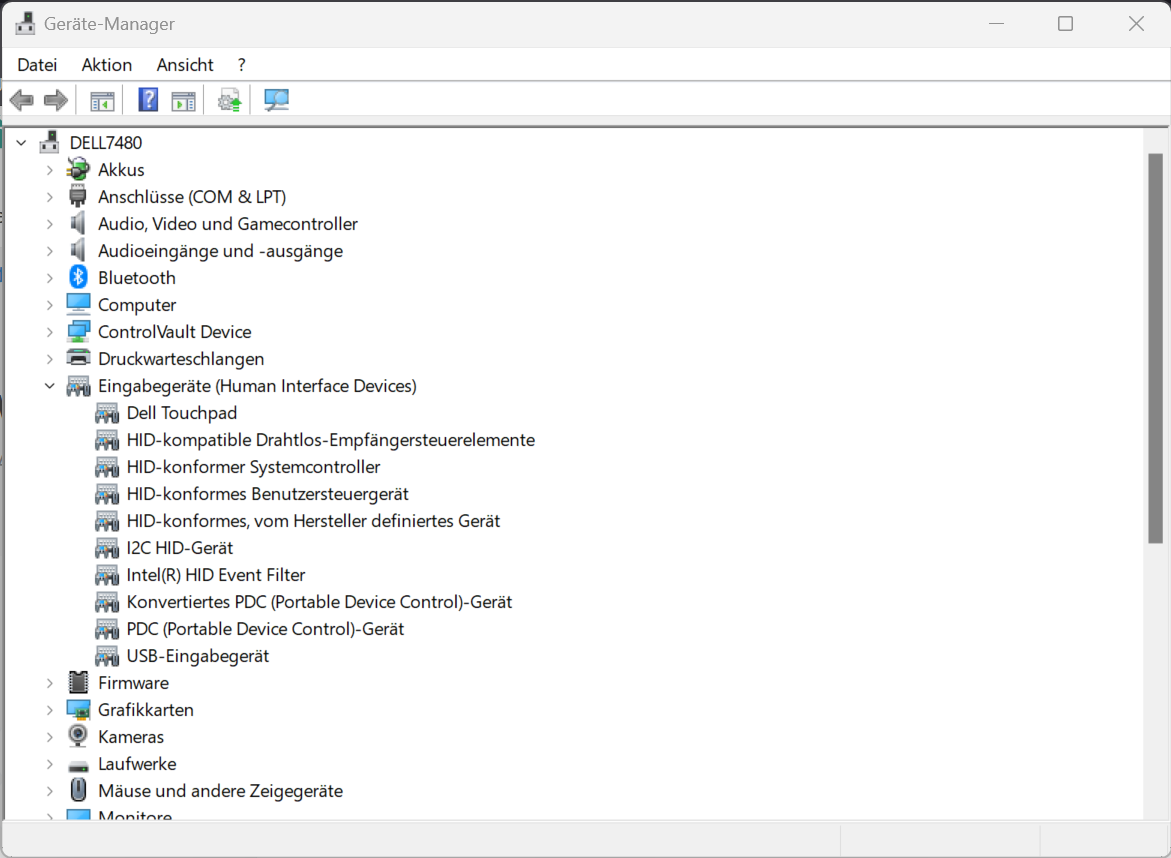Expand the Grafikkarten category

pos(49,710)
